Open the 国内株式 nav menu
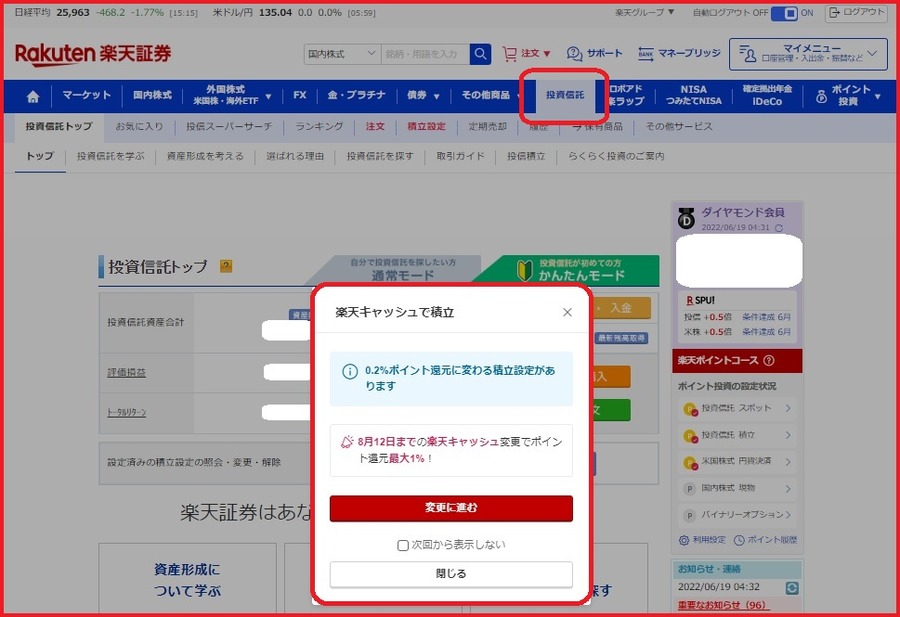Screen dimensions: 900x617 (x=152, y=95)
